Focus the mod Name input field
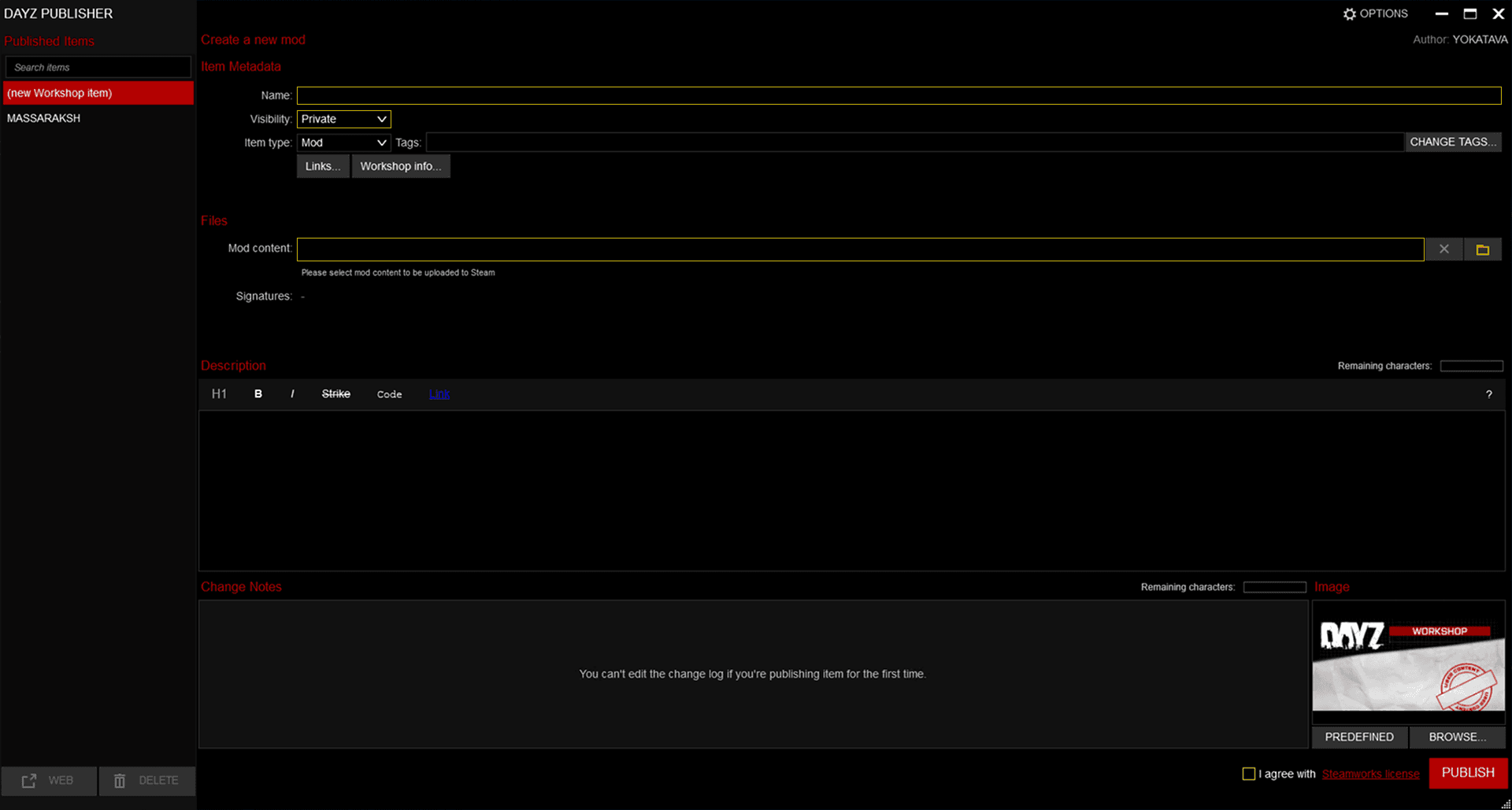The image size is (1512, 810). pos(898,95)
